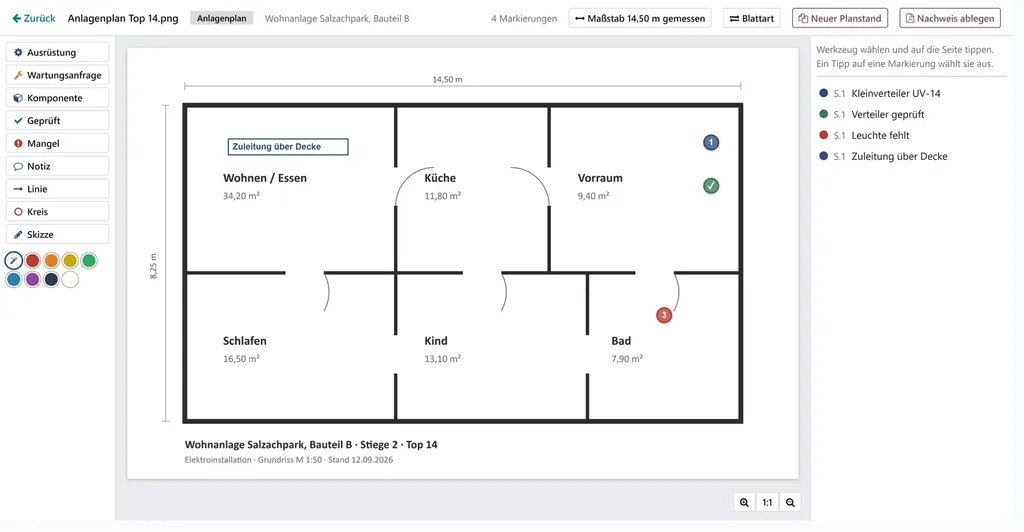
Task: Open Maßstab 14,50 m gemessen
Action: pyautogui.click(x=640, y=18)
